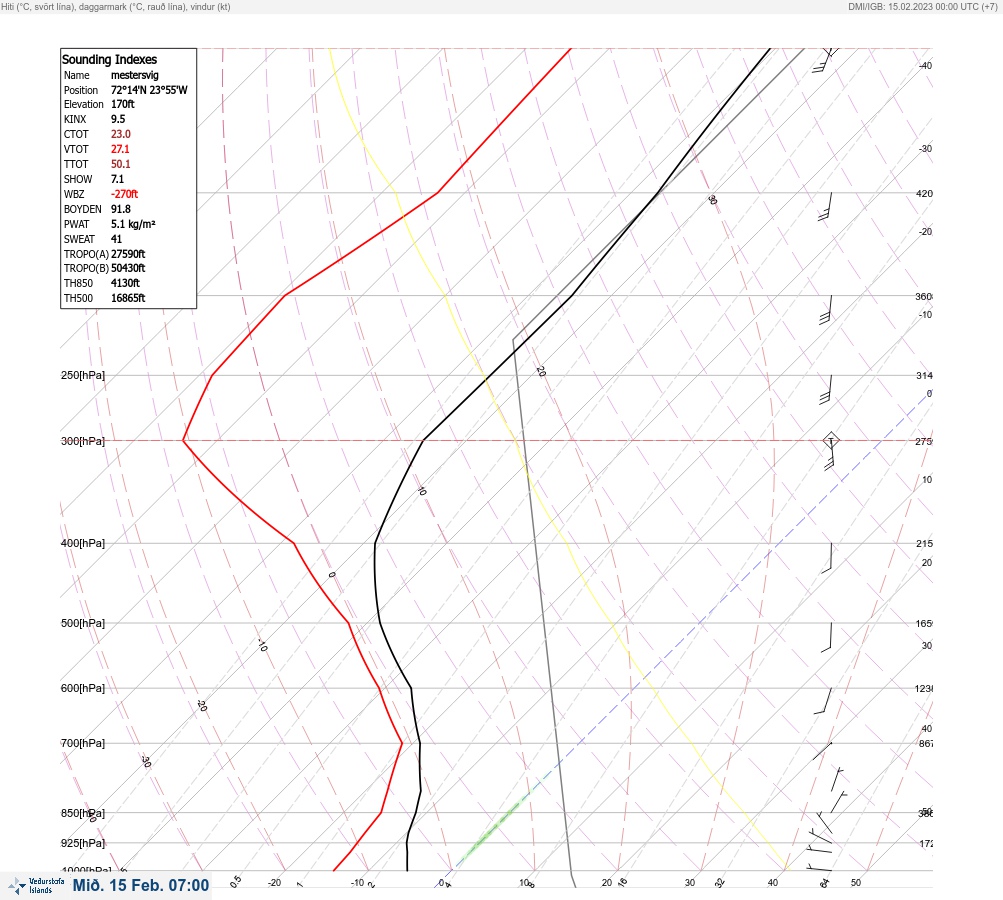Click the 250[hPa] pressure level label
This screenshot has width=1003, height=900.
point(83,375)
